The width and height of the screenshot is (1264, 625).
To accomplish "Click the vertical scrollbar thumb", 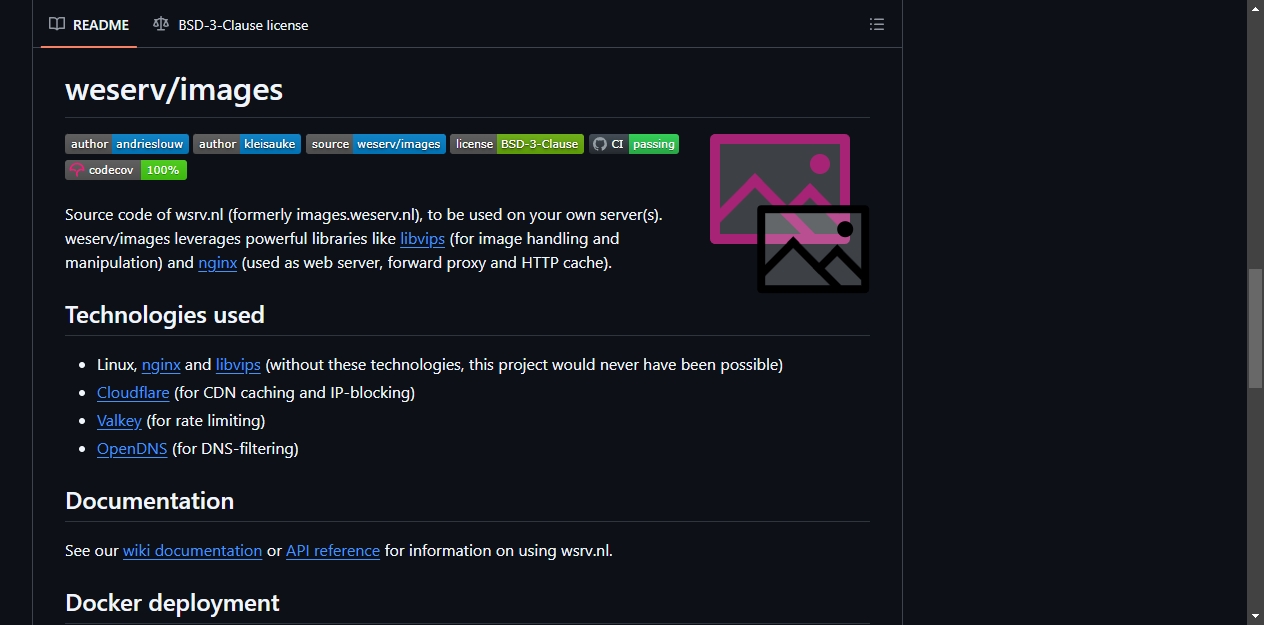I will (x=1255, y=328).
